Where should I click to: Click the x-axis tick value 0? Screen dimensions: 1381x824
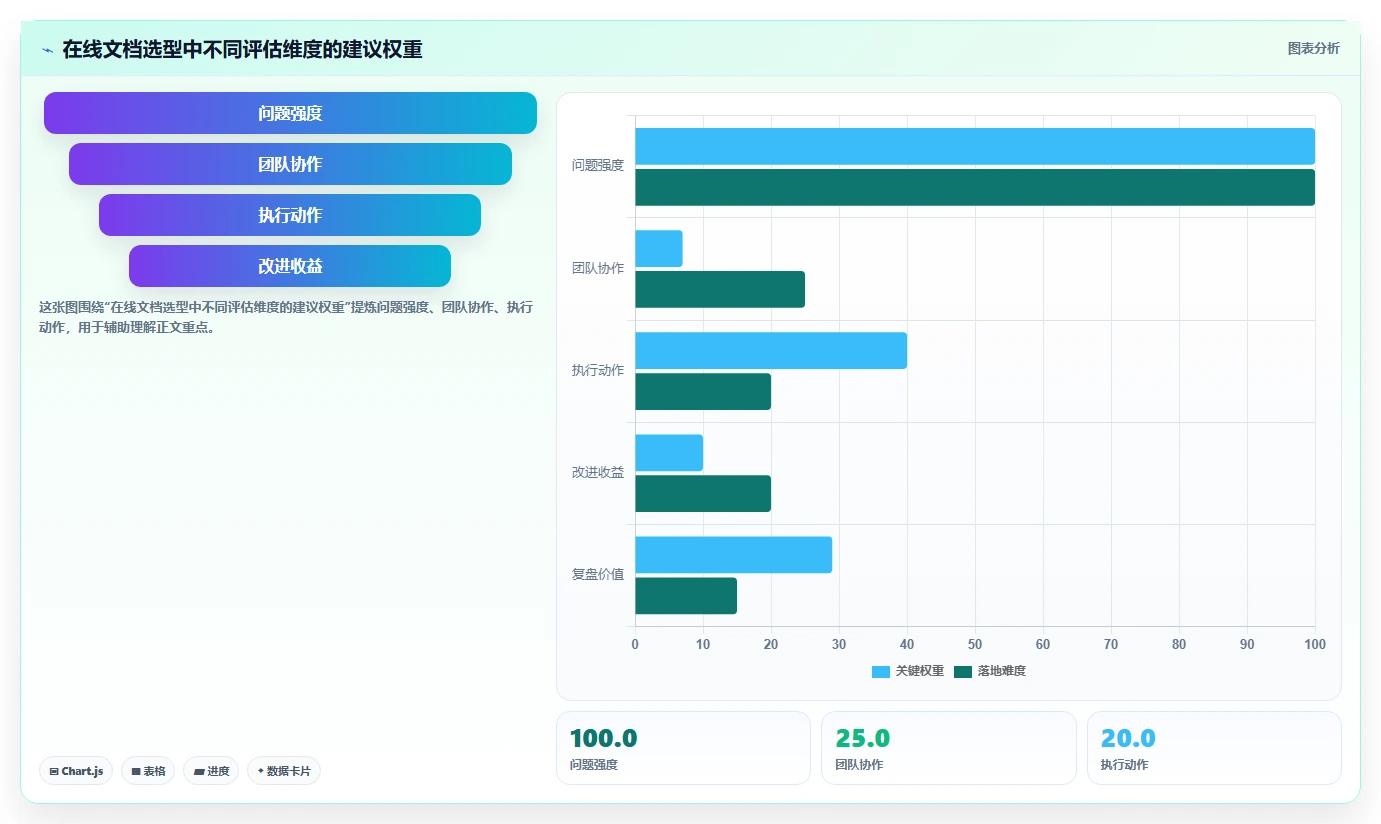(x=635, y=644)
